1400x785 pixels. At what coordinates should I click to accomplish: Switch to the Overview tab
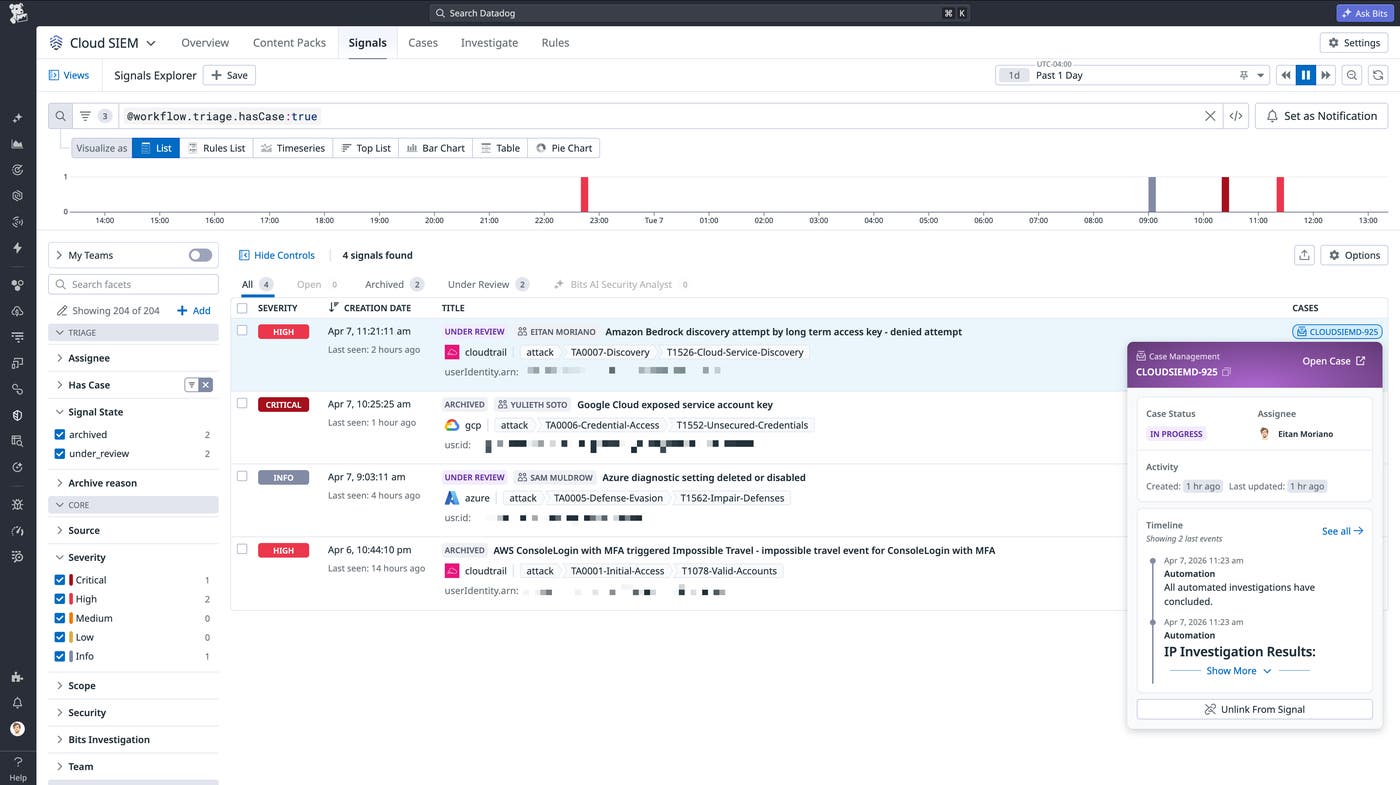(x=205, y=43)
